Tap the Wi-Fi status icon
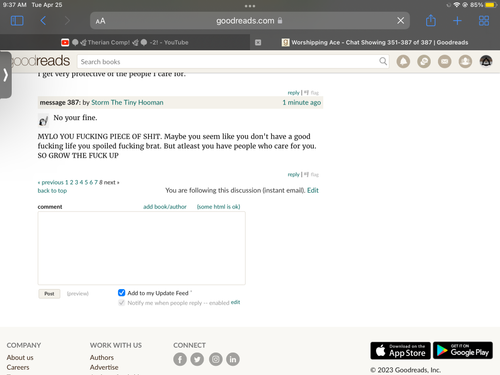Viewport: 500px width, 375px height. click(x=457, y=5)
